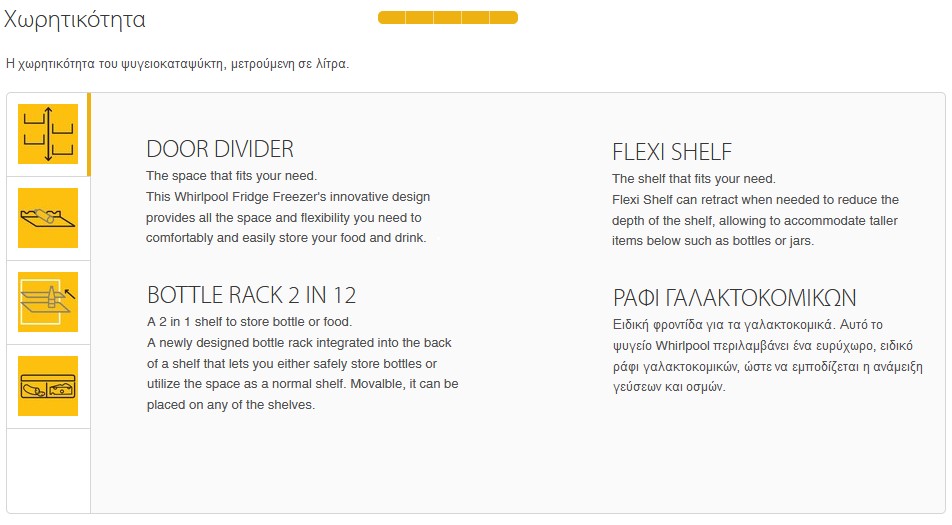Click 'The shelf that fits your need' text
The image size is (952, 525).
[x=694, y=179]
